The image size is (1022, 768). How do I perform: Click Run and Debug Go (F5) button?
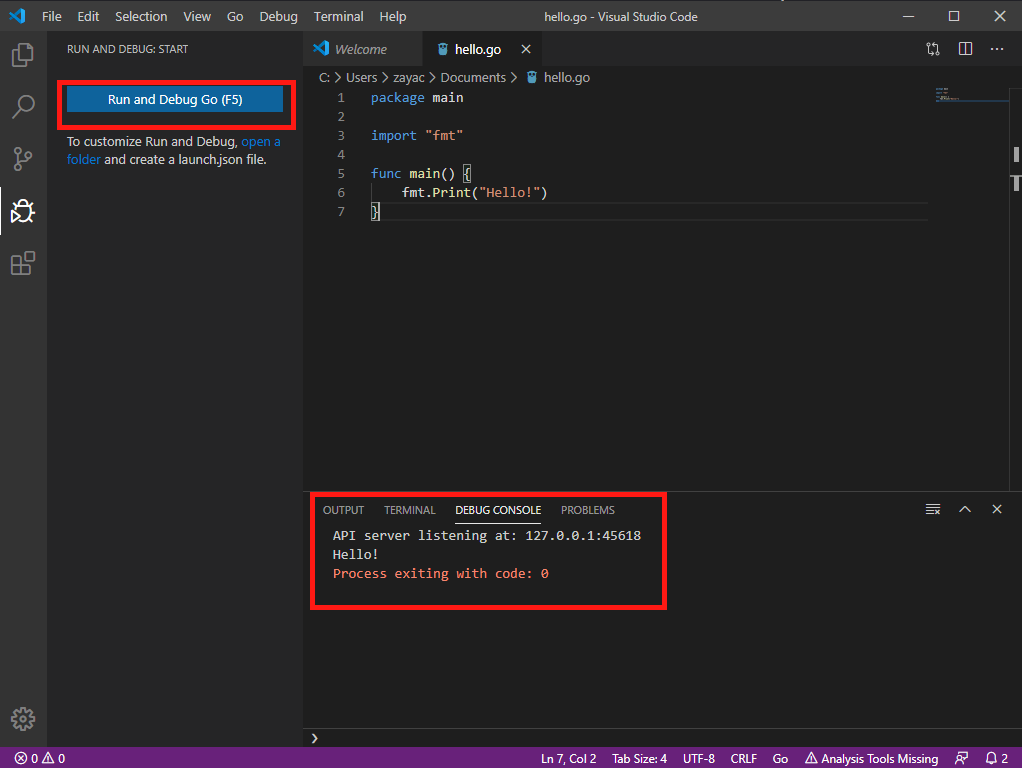pos(175,99)
